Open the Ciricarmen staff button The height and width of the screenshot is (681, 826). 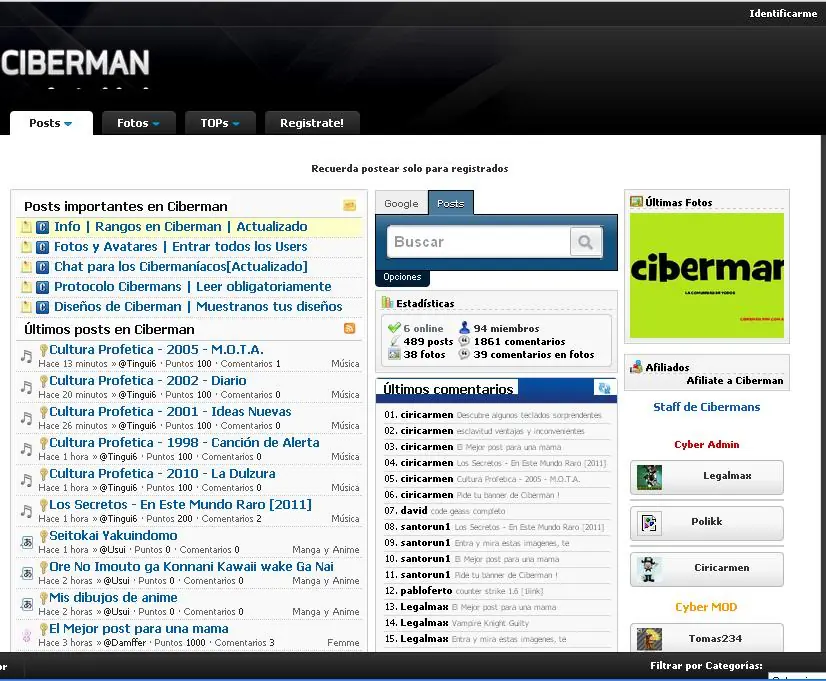pyautogui.click(x=707, y=569)
